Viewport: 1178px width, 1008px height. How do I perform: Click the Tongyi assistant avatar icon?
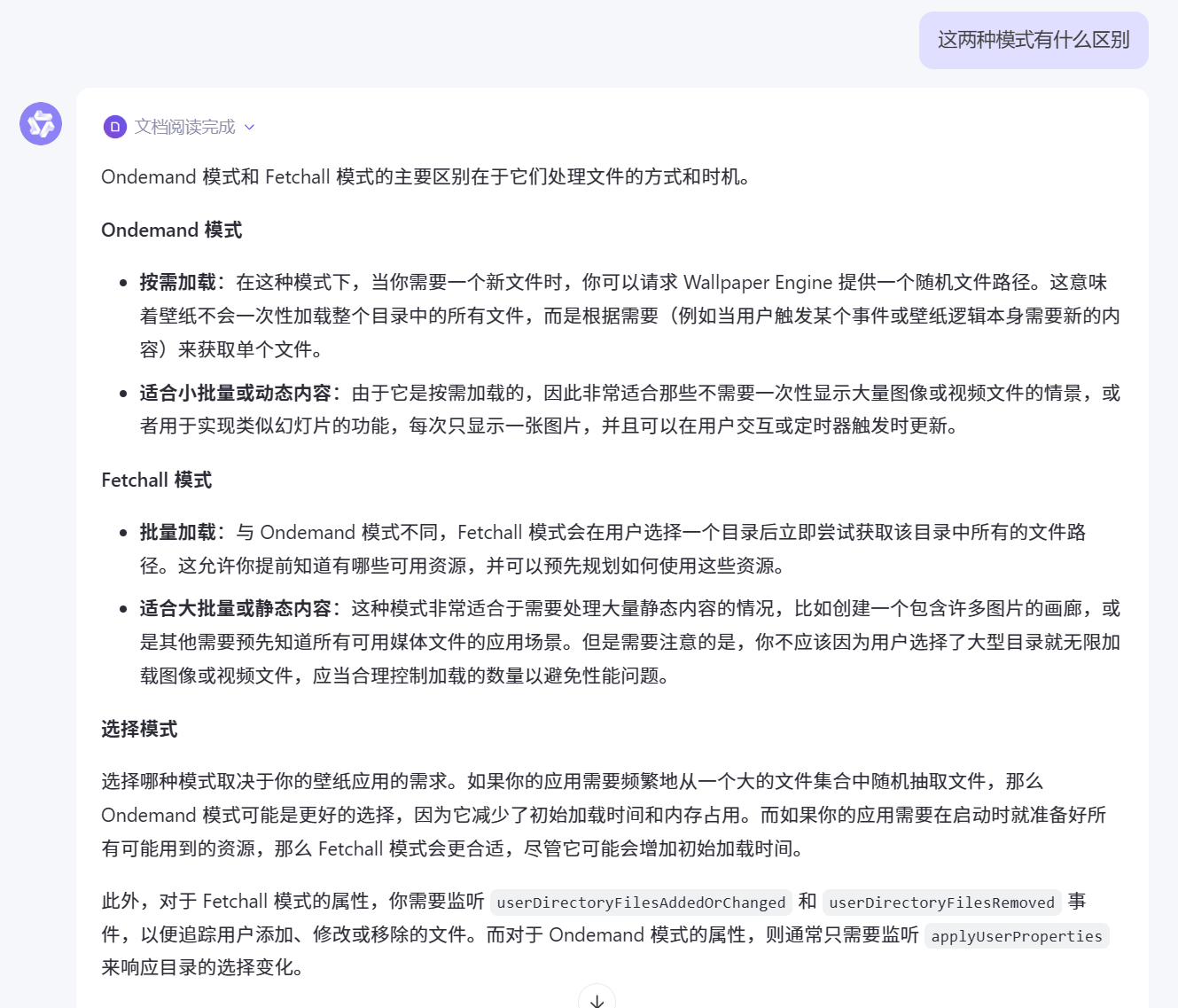[x=41, y=124]
